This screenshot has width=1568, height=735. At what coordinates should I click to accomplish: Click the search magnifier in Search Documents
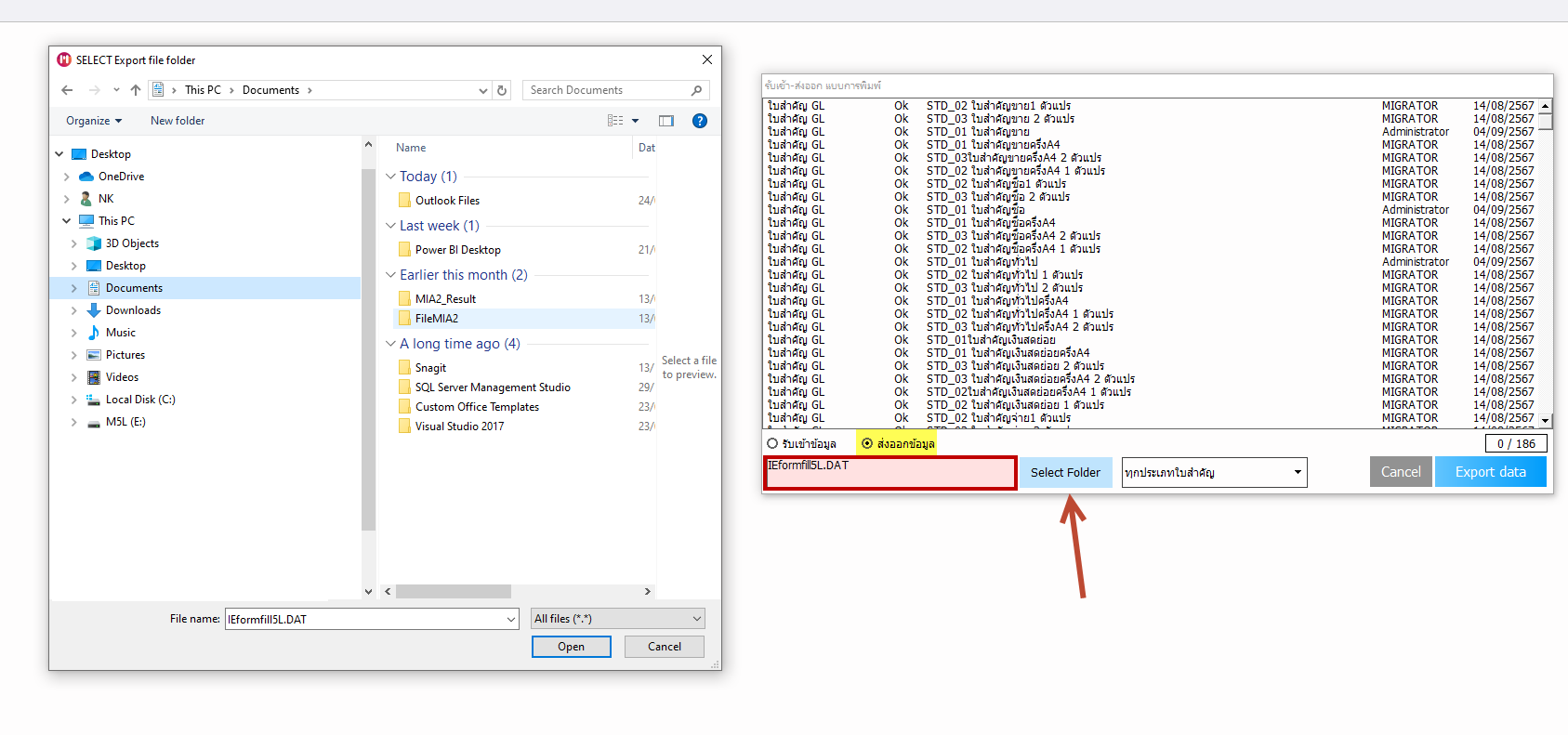click(696, 90)
